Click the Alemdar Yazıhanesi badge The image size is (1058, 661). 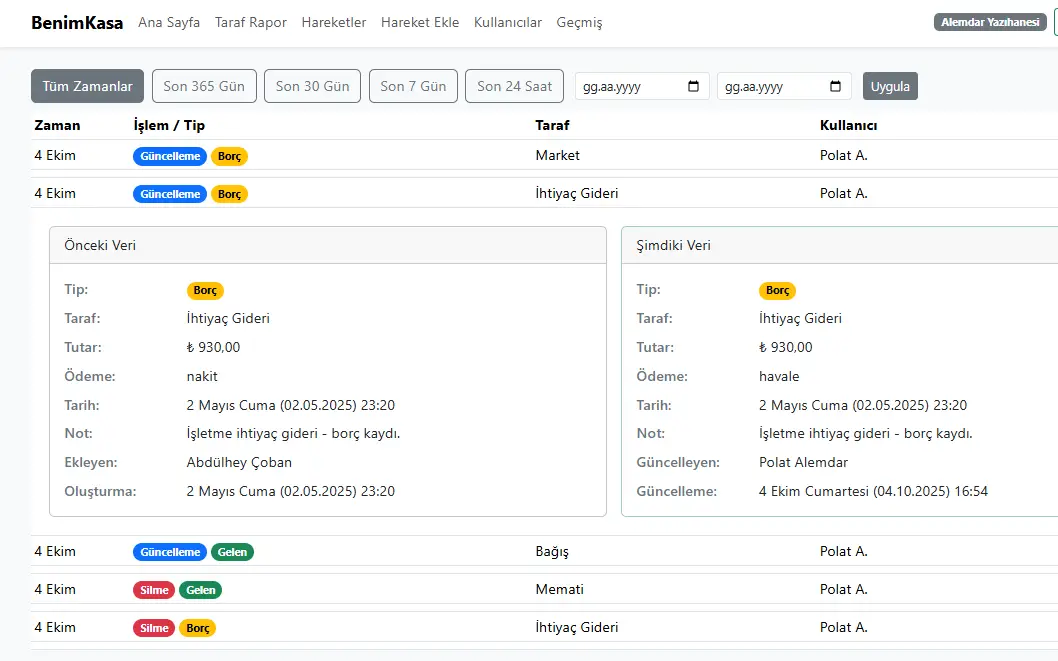click(x=990, y=22)
